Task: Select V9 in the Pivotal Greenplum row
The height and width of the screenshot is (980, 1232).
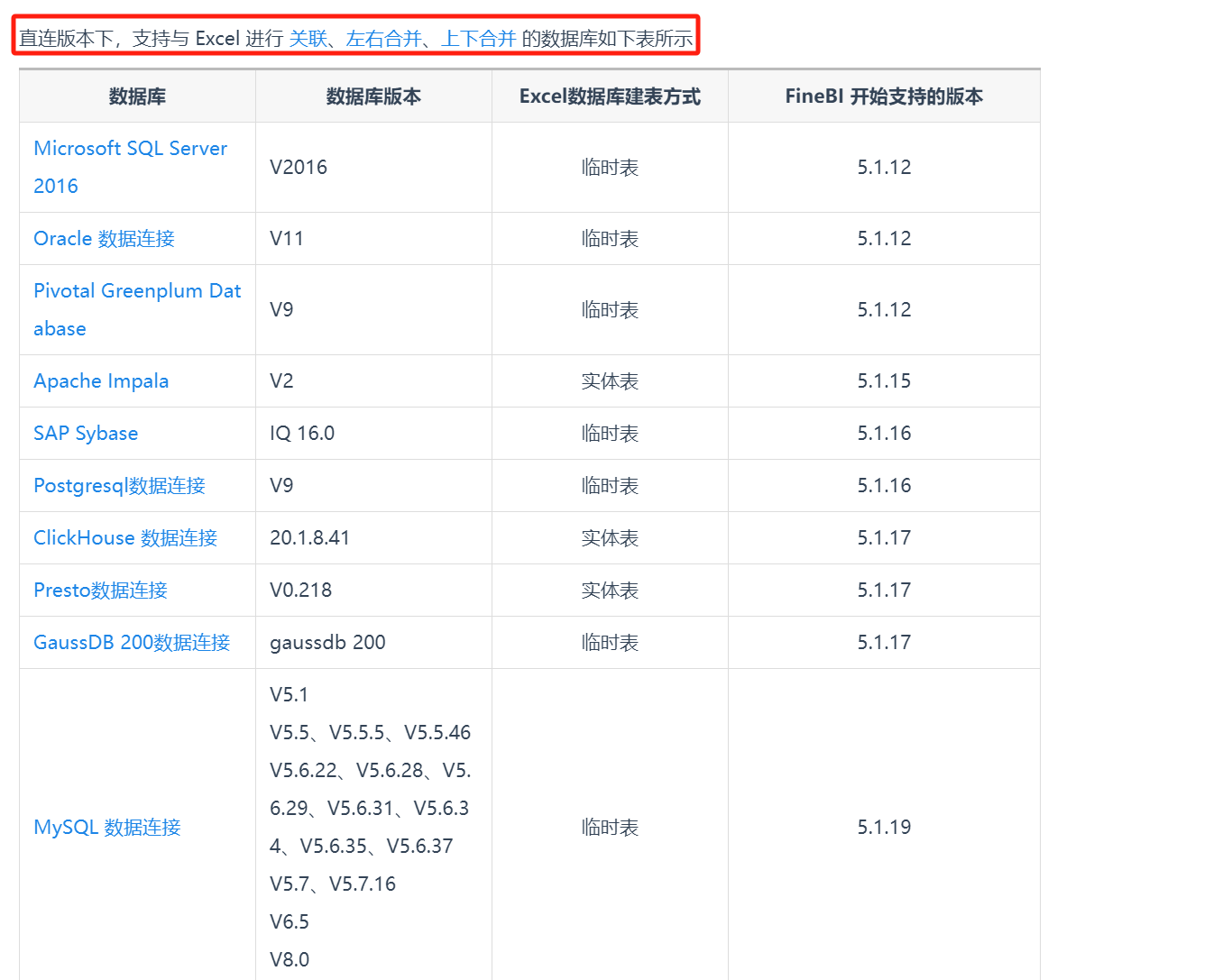Action: (x=281, y=309)
